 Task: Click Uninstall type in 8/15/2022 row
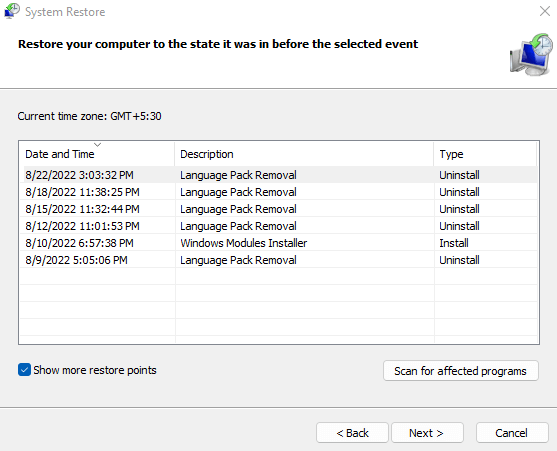(x=459, y=209)
